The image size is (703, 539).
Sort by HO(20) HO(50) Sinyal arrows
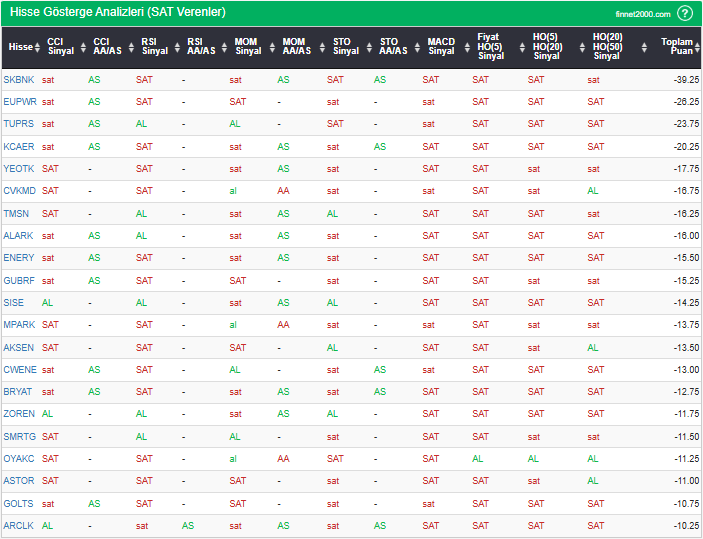coord(644,47)
